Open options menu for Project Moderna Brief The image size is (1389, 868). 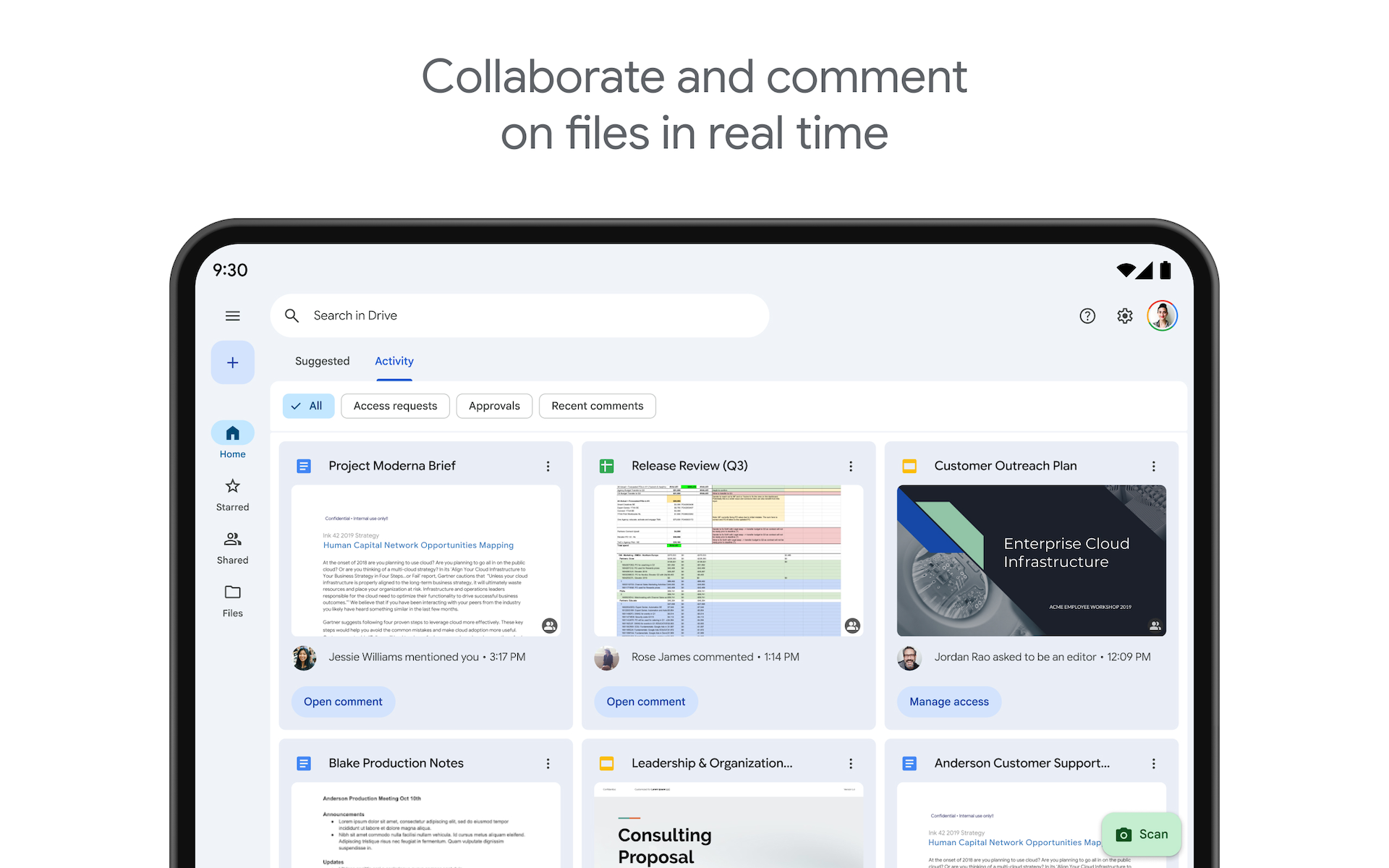coord(548,466)
